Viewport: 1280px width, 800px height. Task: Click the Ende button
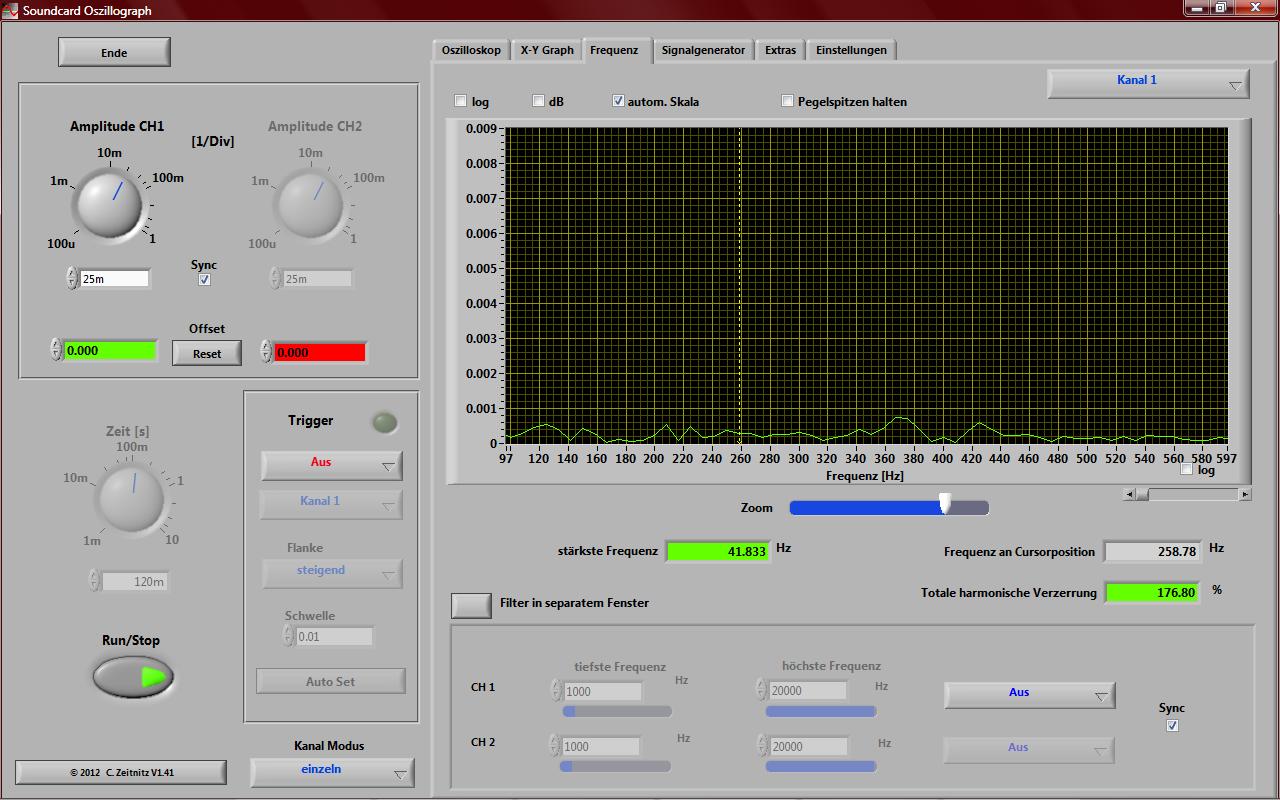click(114, 52)
